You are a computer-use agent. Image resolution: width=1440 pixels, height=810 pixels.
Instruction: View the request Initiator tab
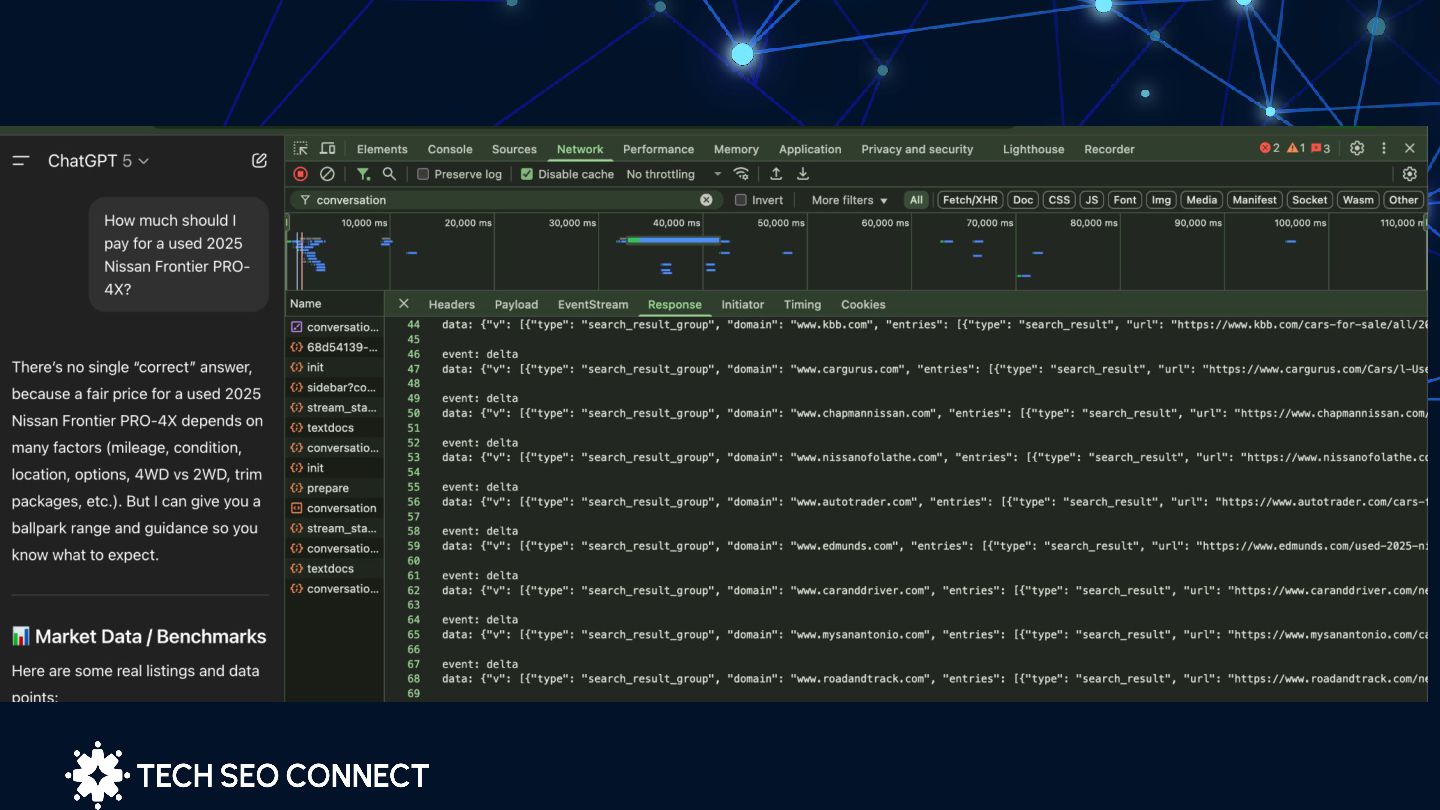[x=742, y=304]
